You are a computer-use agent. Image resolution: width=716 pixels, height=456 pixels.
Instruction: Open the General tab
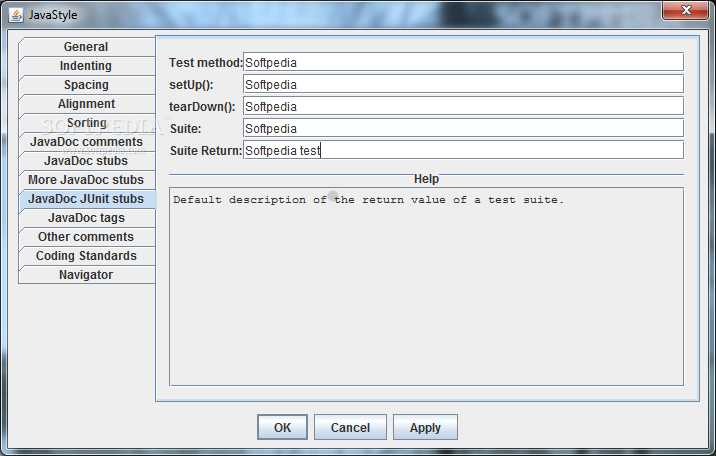point(87,47)
